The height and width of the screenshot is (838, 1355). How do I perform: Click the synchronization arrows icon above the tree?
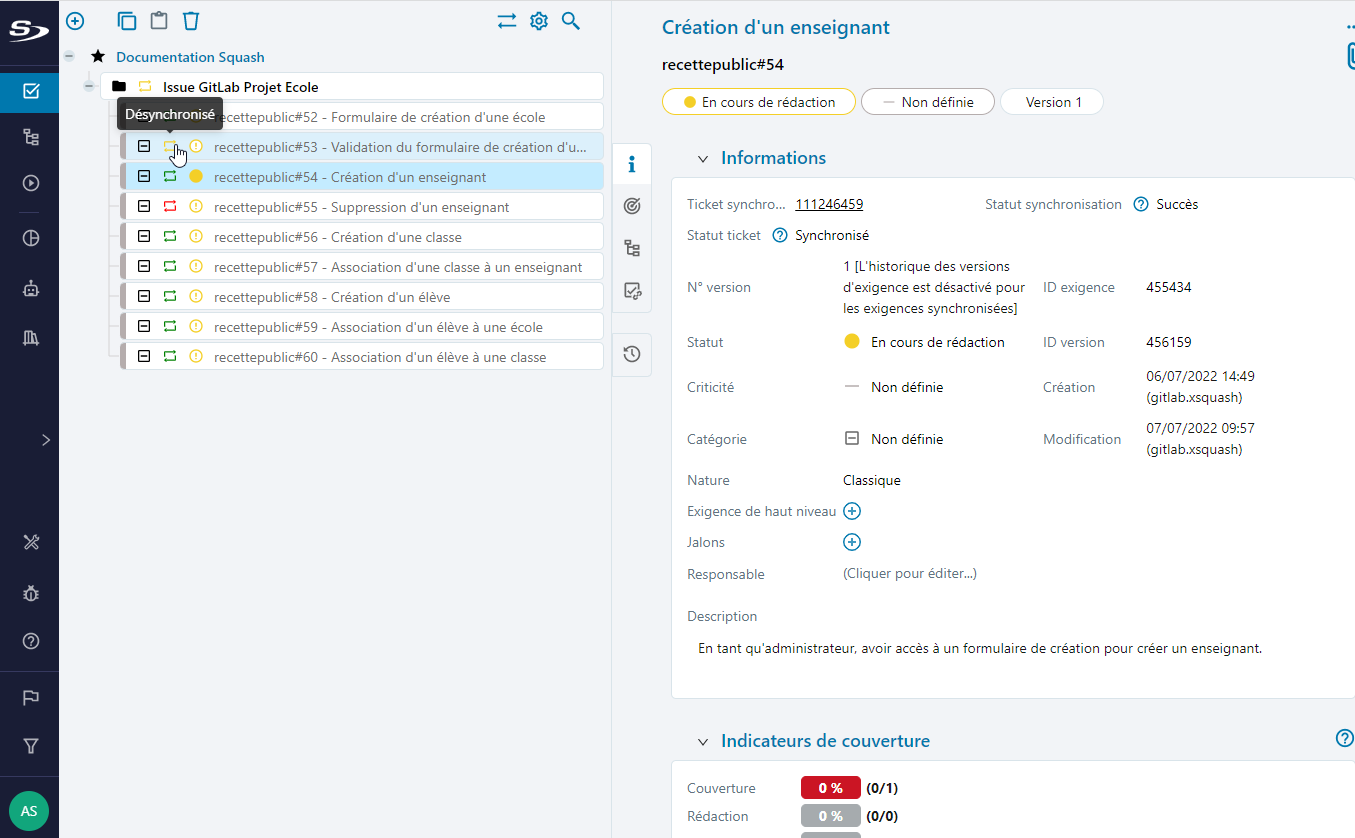(506, 20)
